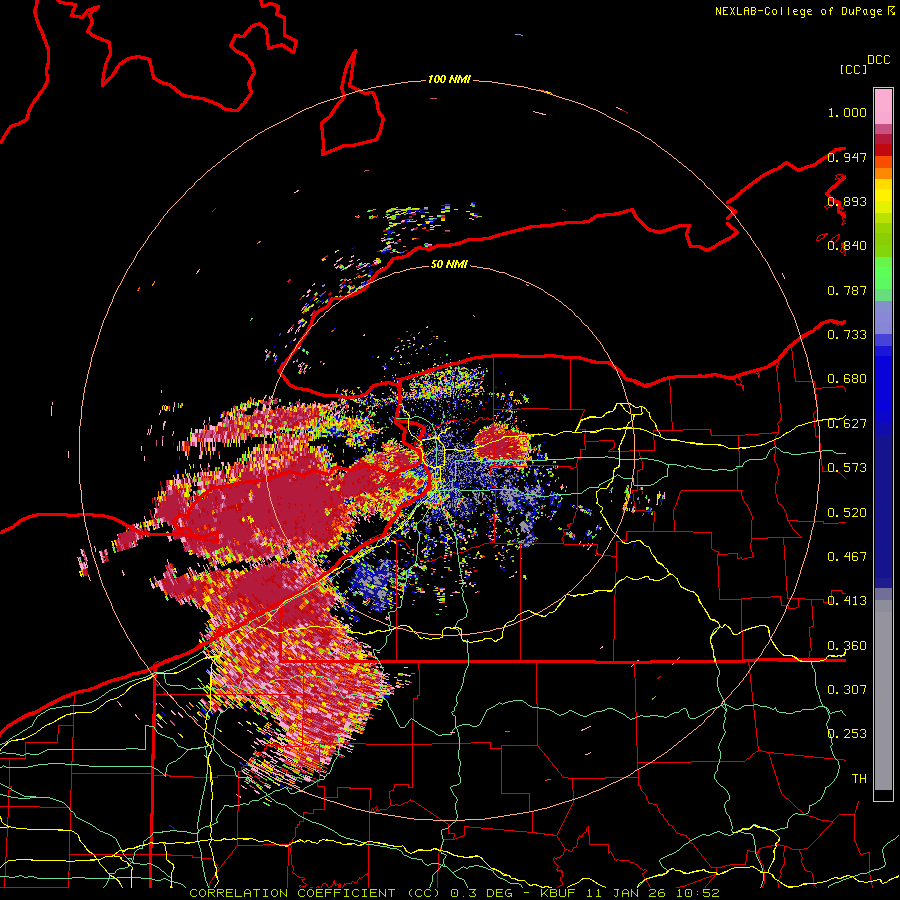The image size is (900, 900).
Task: Click the DCC label above the color scale
Action: 878,60
